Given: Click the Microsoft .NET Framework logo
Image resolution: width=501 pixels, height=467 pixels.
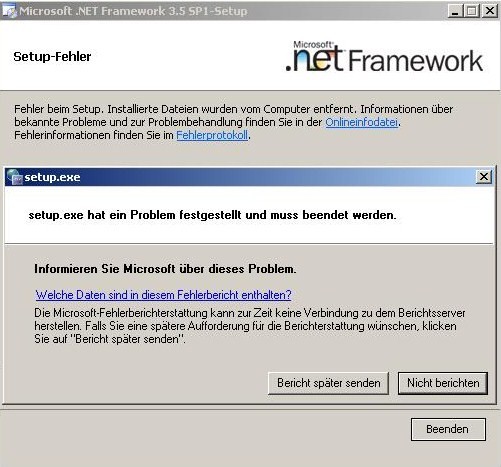Looking at the screenshot, I should click(384, 56).
